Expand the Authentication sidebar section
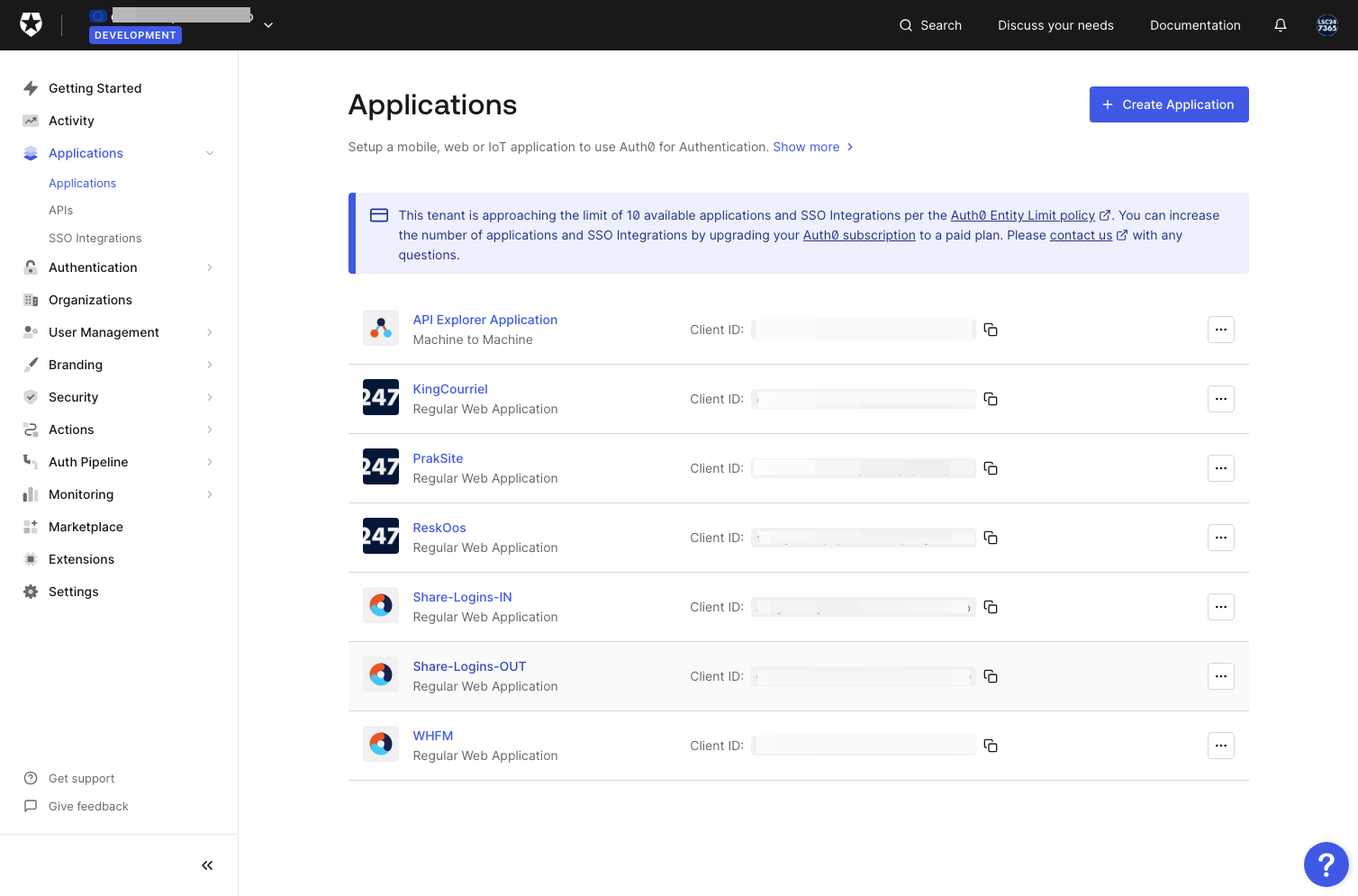This screenshot has height=896, width=1358. point(210,267)
